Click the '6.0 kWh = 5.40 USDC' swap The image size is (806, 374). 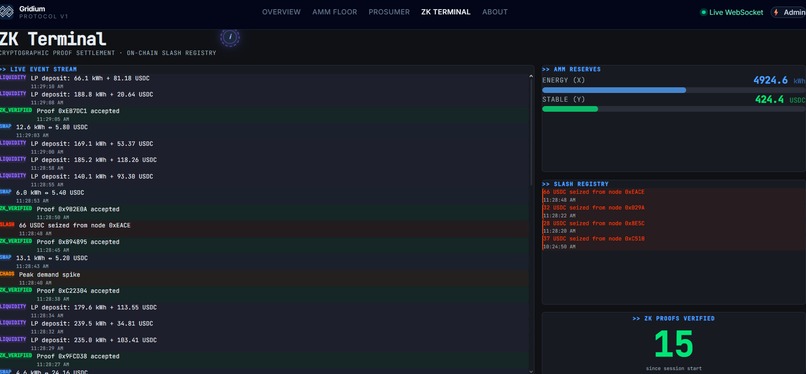pyautogui.click(x=50, y=193)
